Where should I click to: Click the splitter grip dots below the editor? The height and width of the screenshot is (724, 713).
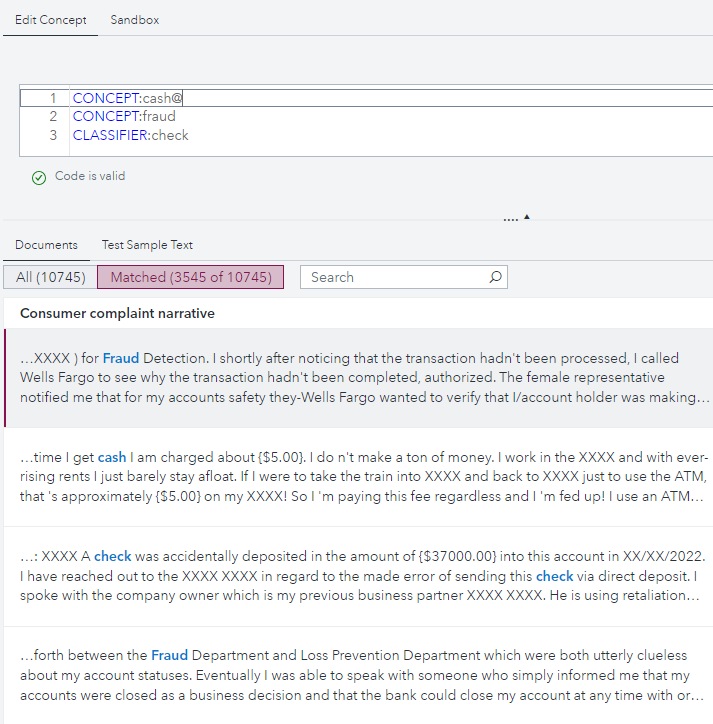510,219
